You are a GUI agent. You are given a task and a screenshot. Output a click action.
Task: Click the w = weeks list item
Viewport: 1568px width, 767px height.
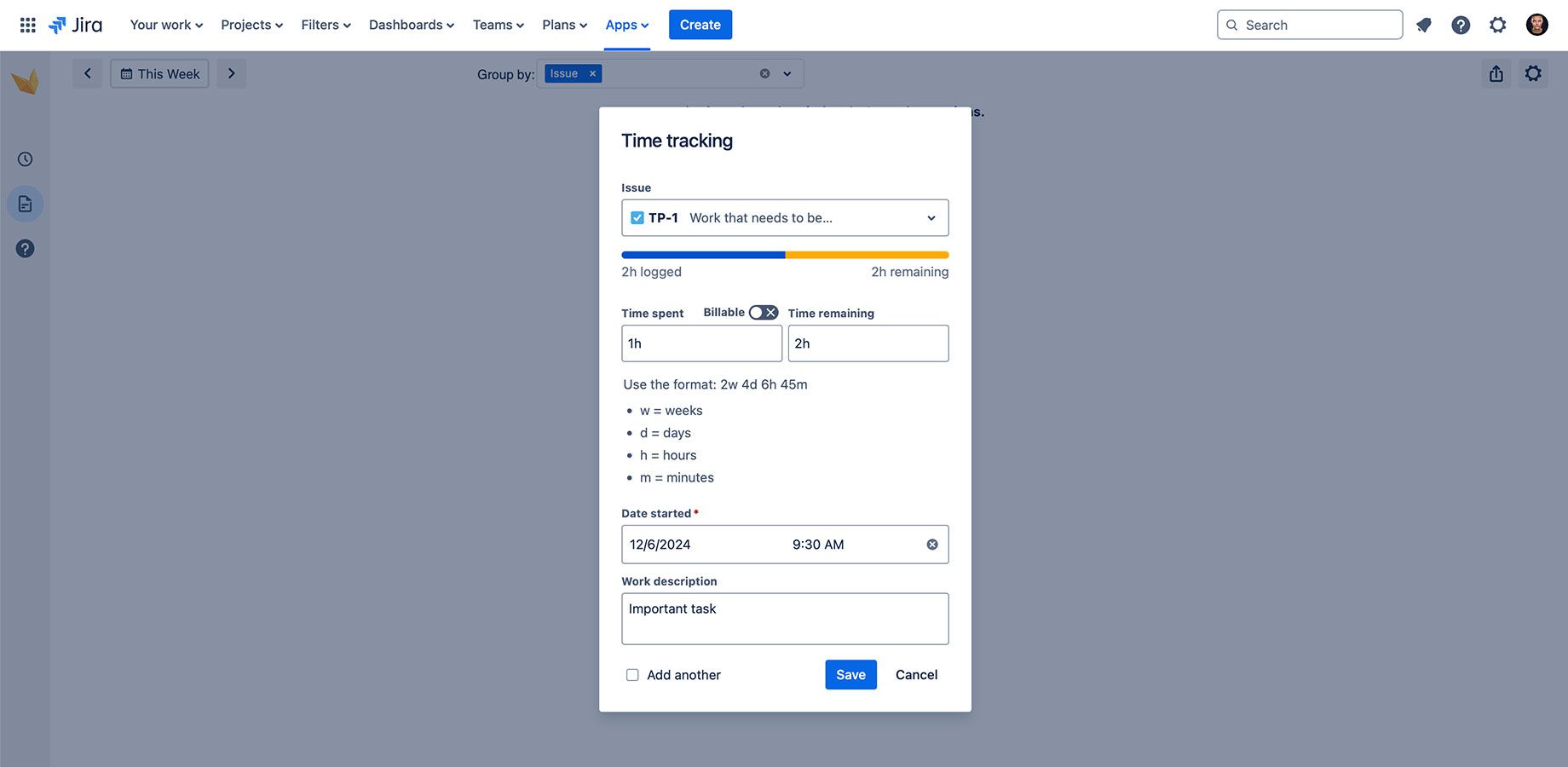(x=671, y=411)
